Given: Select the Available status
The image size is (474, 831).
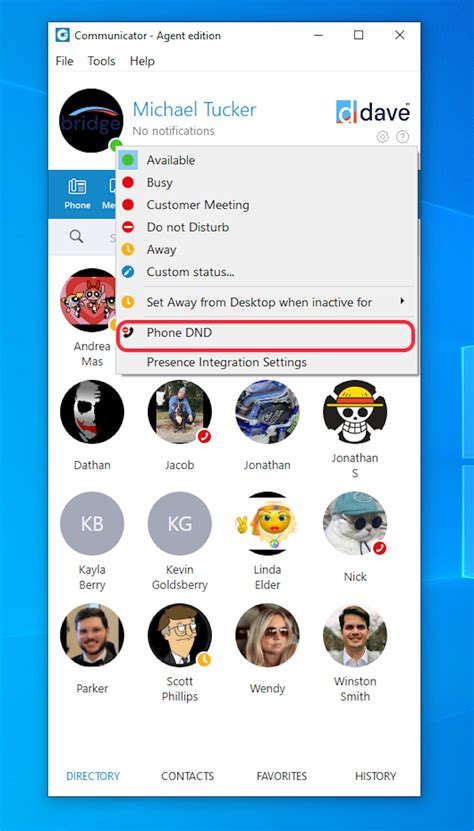Looking at the screenshot, I should 267,160.
